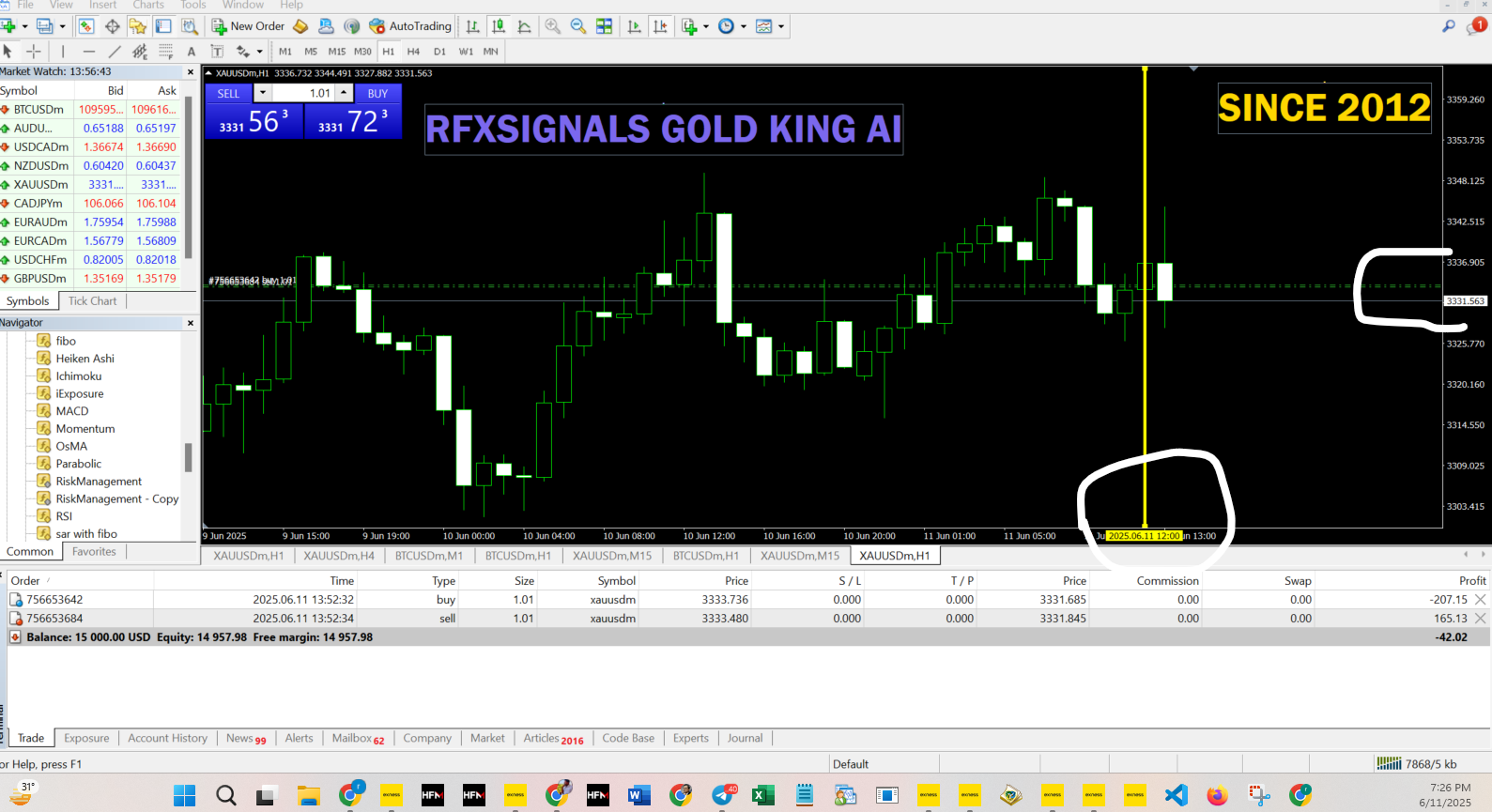Screen dimensions: 1492x812
Task: Click the Navigator panel scrollbar thumb
Action: click(188, 457)
